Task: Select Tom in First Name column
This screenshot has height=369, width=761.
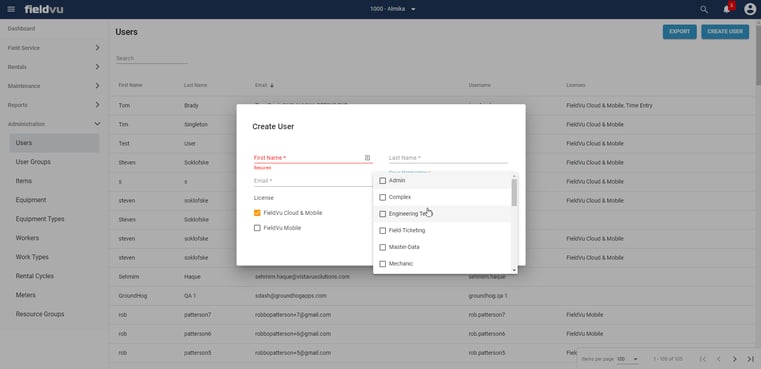Action: tap(124, 105)
